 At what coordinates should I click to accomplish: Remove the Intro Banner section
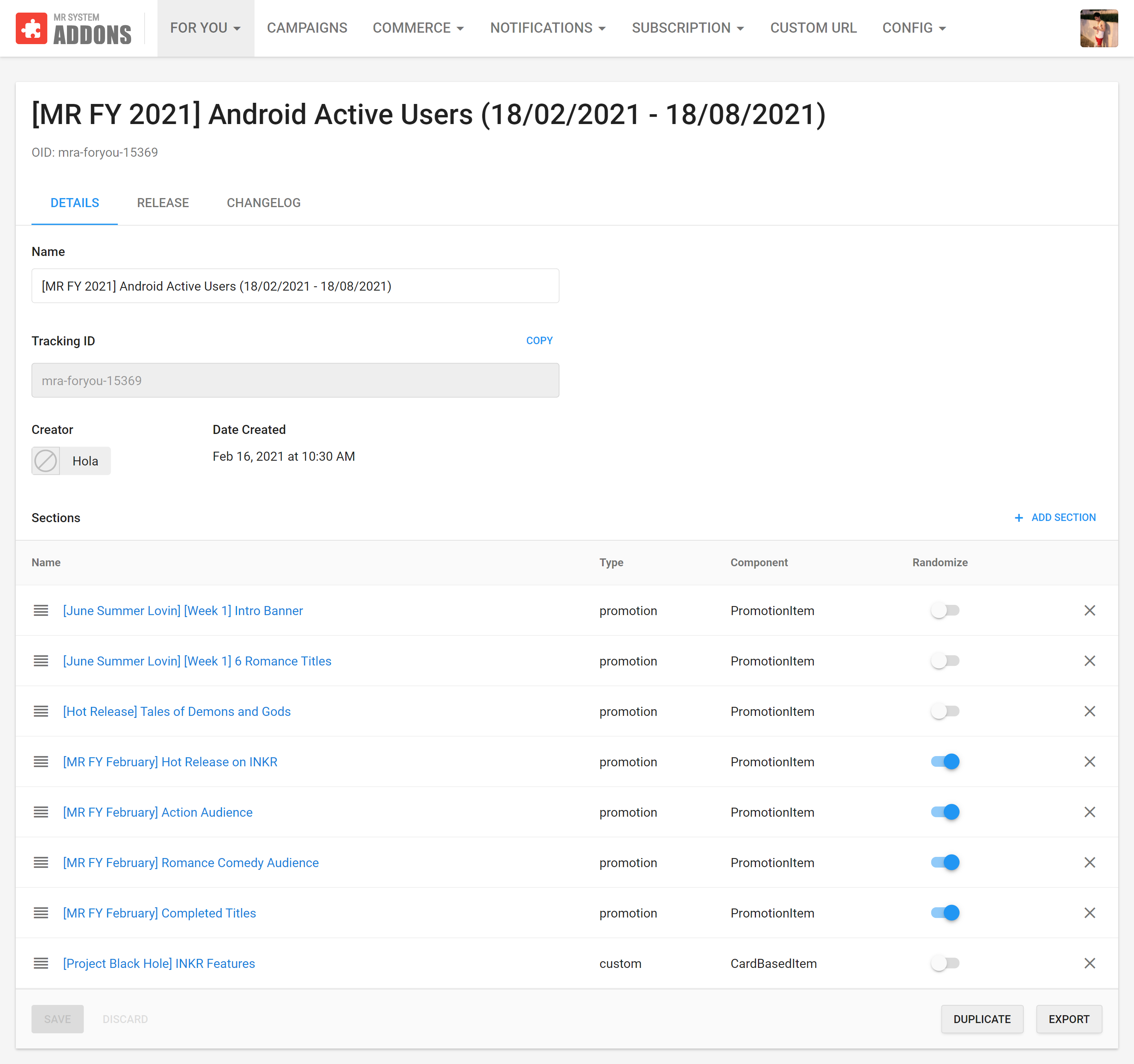[1089, 610]
